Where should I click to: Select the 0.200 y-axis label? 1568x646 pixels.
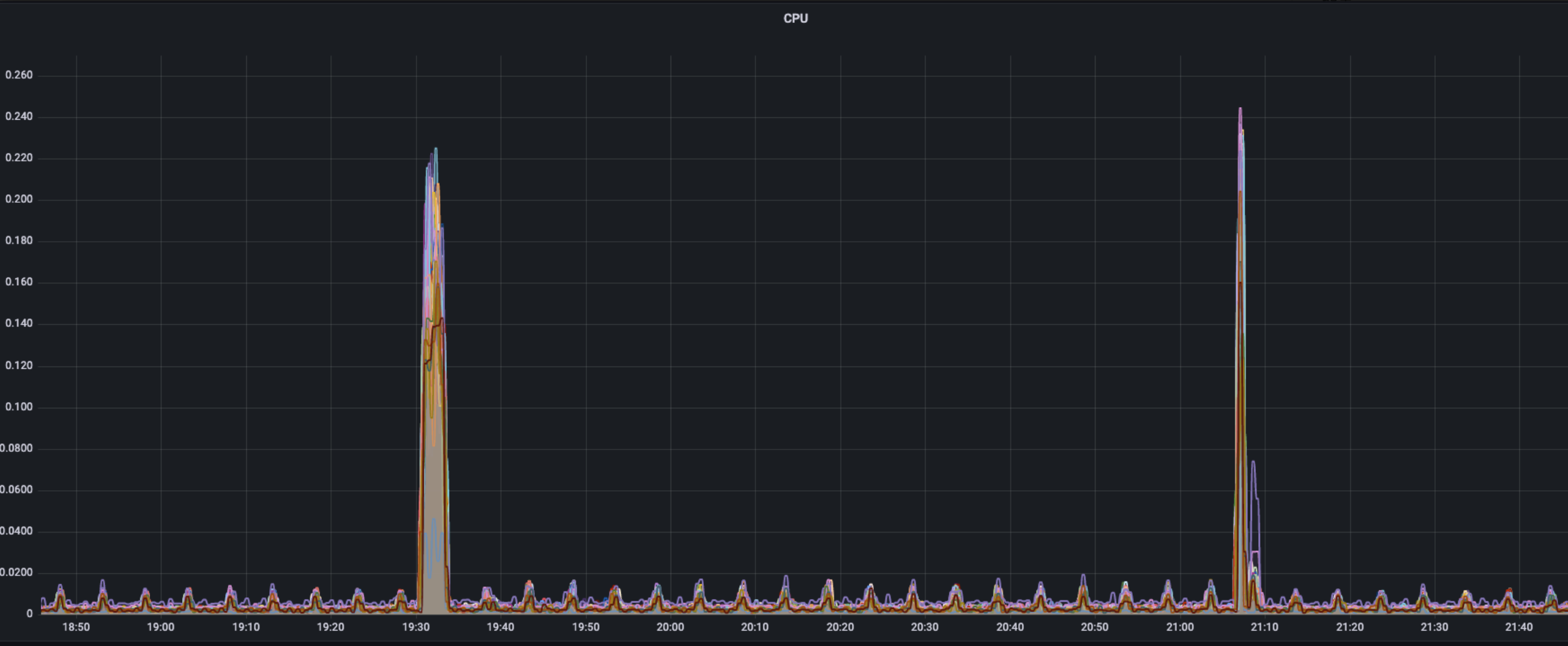coord(19,199)
